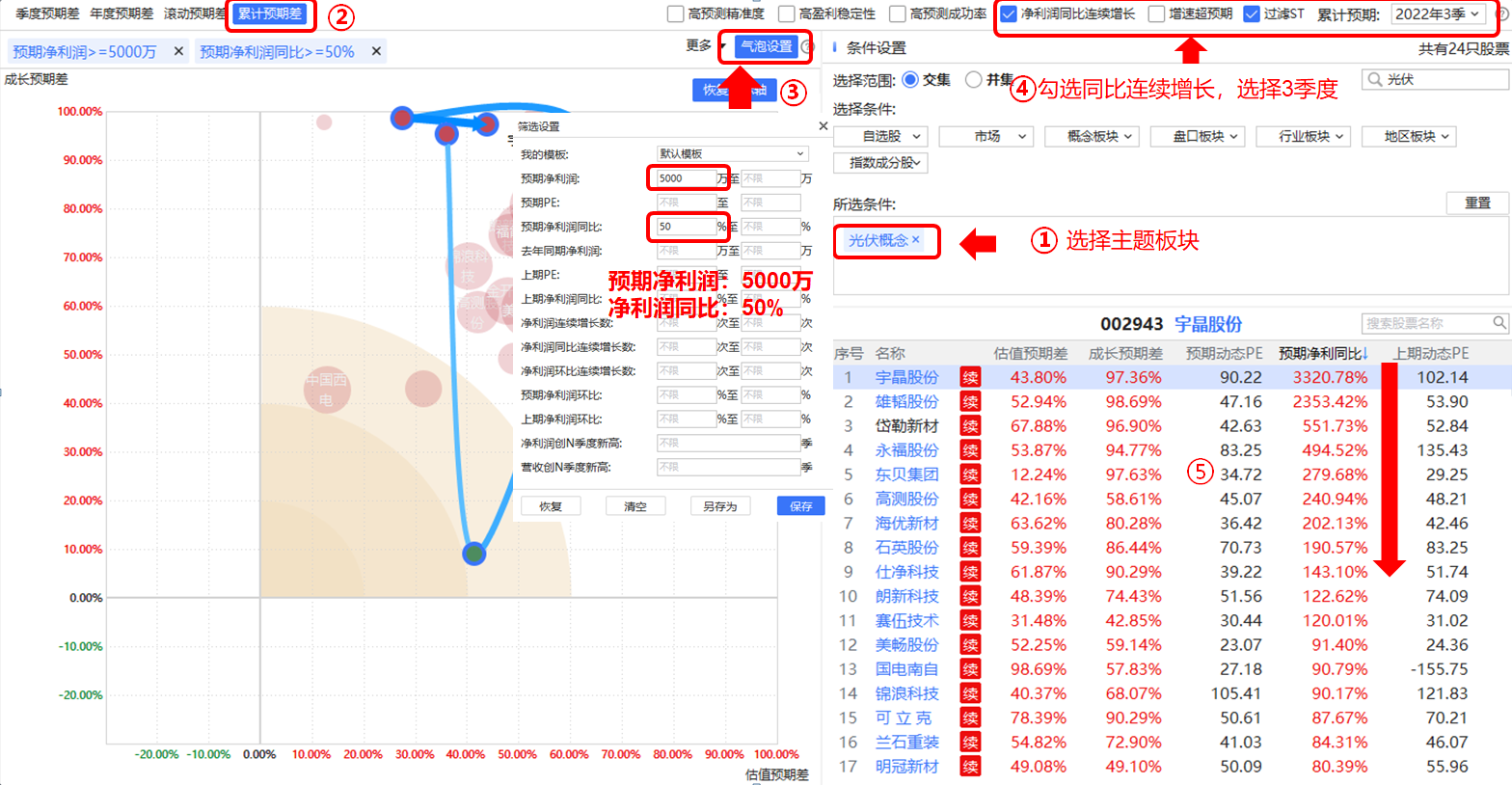1512x785 pixels.
Task: Remove the 预期净利润同比>=50% filter chip
Action: 376,51
